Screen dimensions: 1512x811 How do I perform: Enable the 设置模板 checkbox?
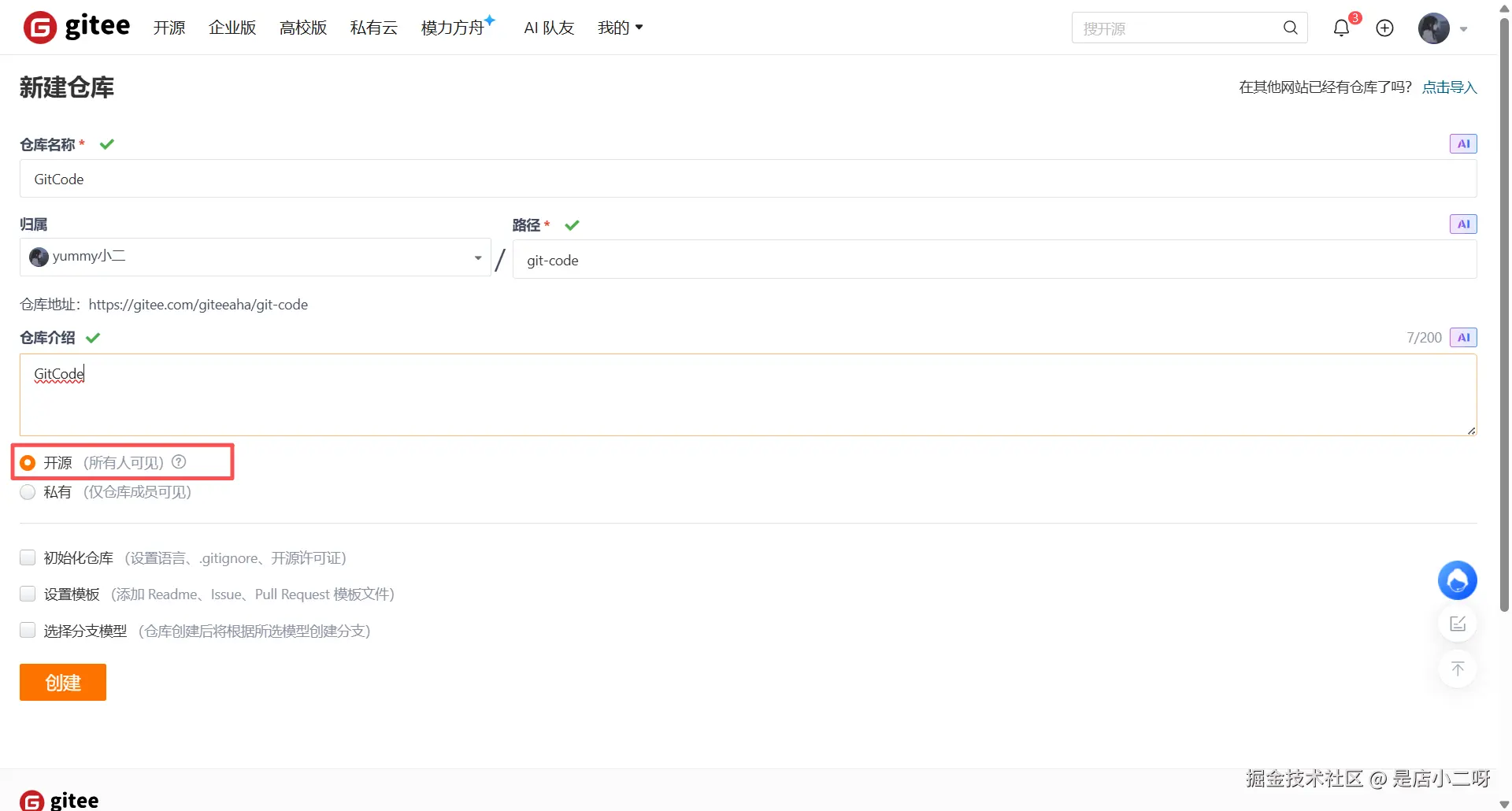tap(28, 594)
